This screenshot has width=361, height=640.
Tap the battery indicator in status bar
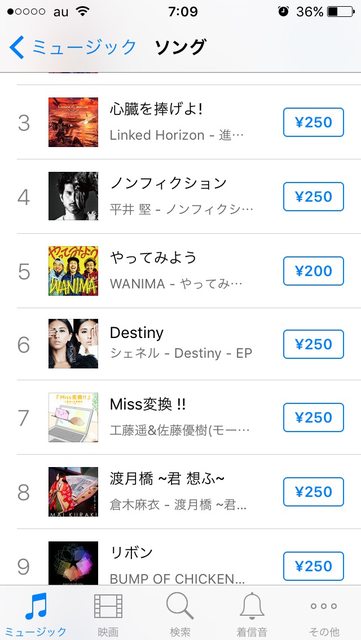tap(341, 11)
